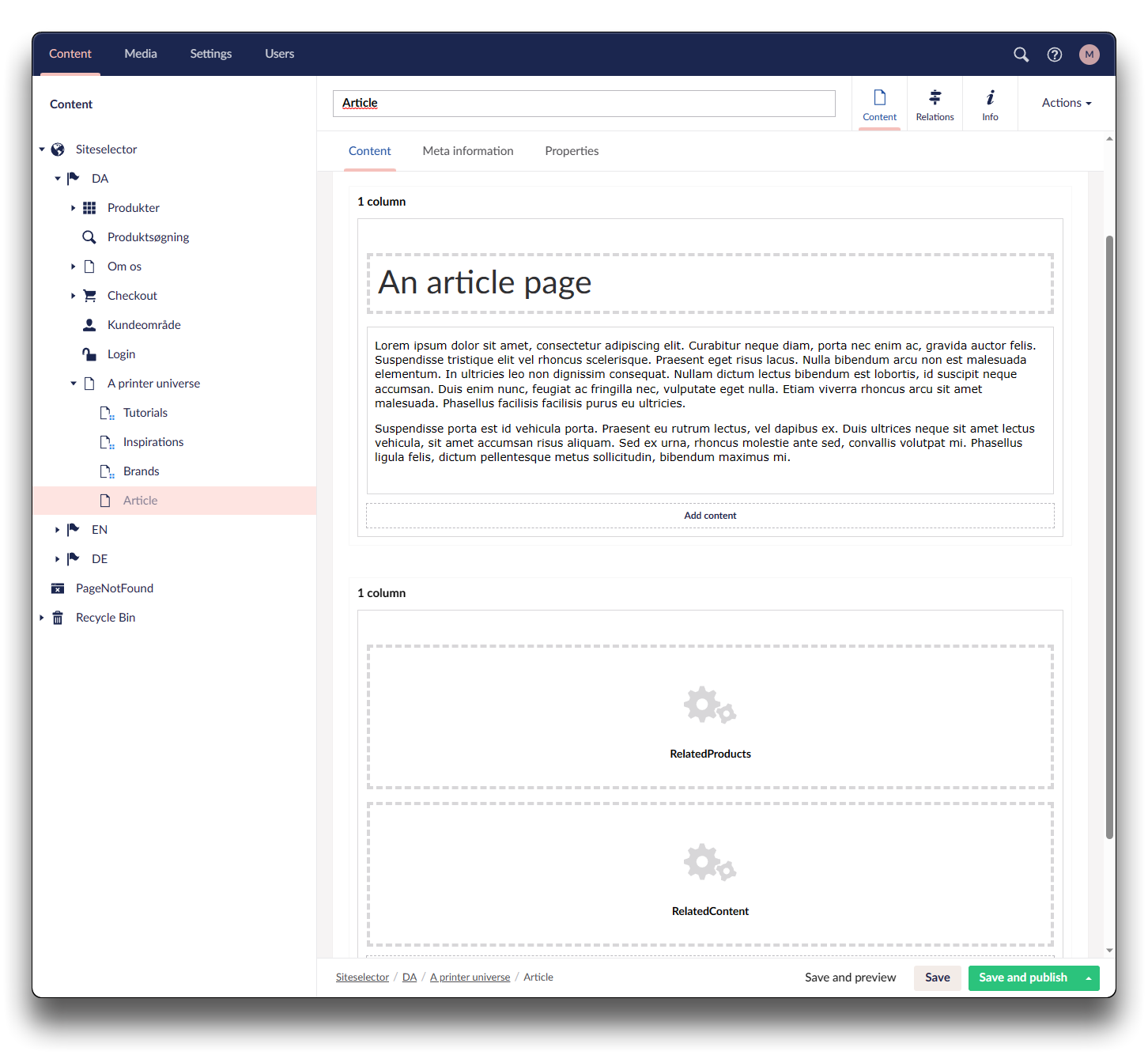Click the Save button

[x=937, y=977]
